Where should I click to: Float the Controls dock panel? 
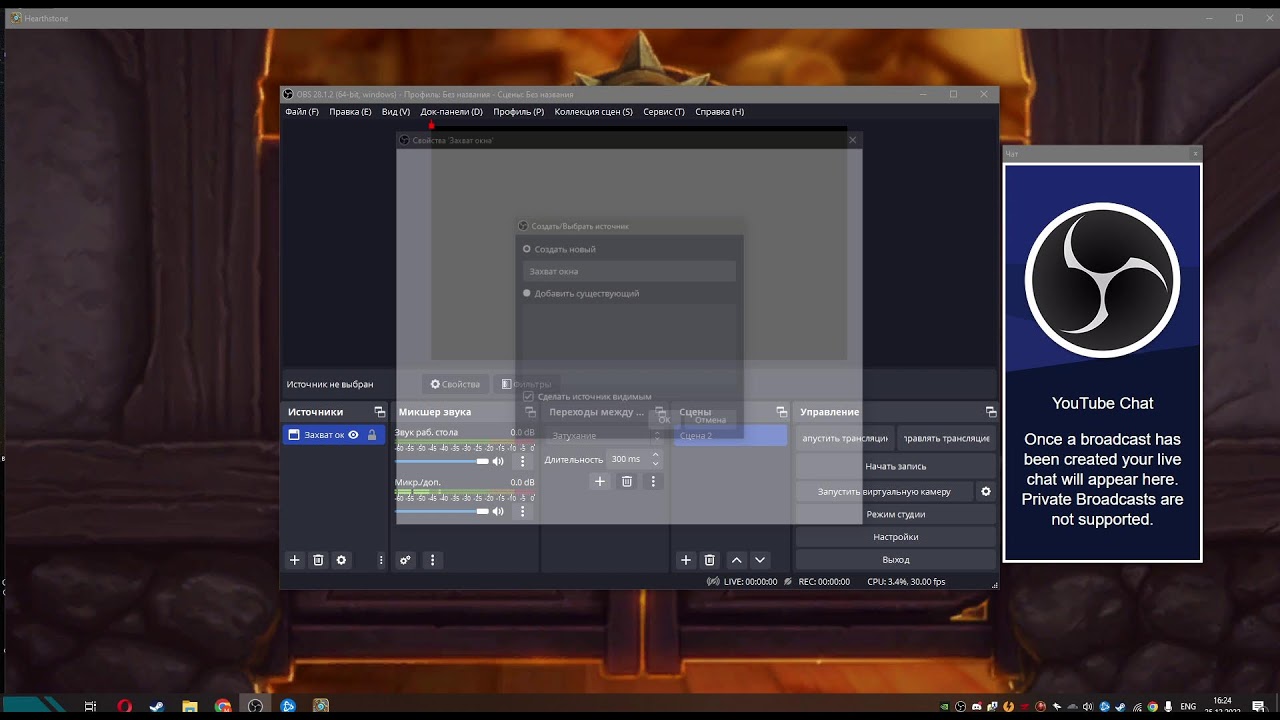click(x=991, y=412)
